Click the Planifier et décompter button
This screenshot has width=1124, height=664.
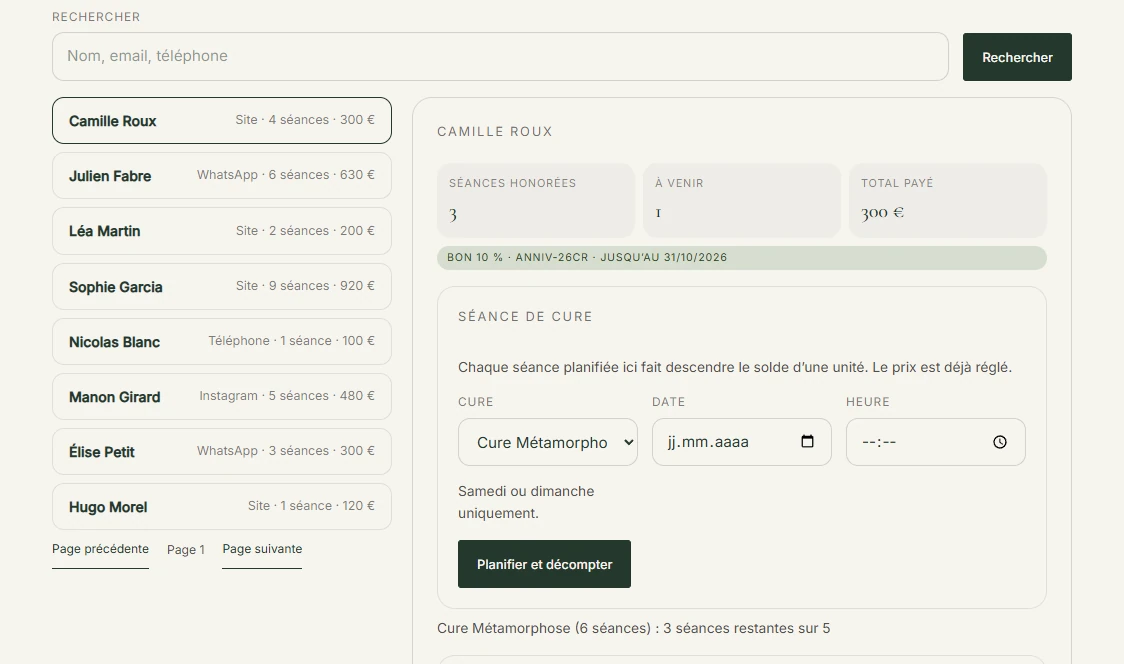pos(544,564)
